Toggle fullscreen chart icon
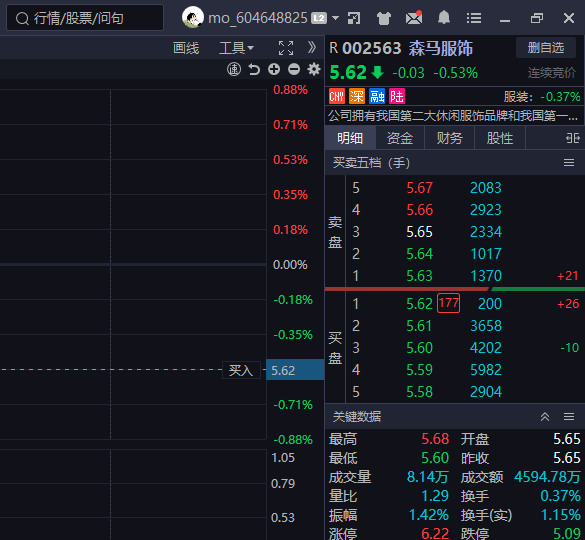Screen dimensions: 585x540 tap(286, 48)
